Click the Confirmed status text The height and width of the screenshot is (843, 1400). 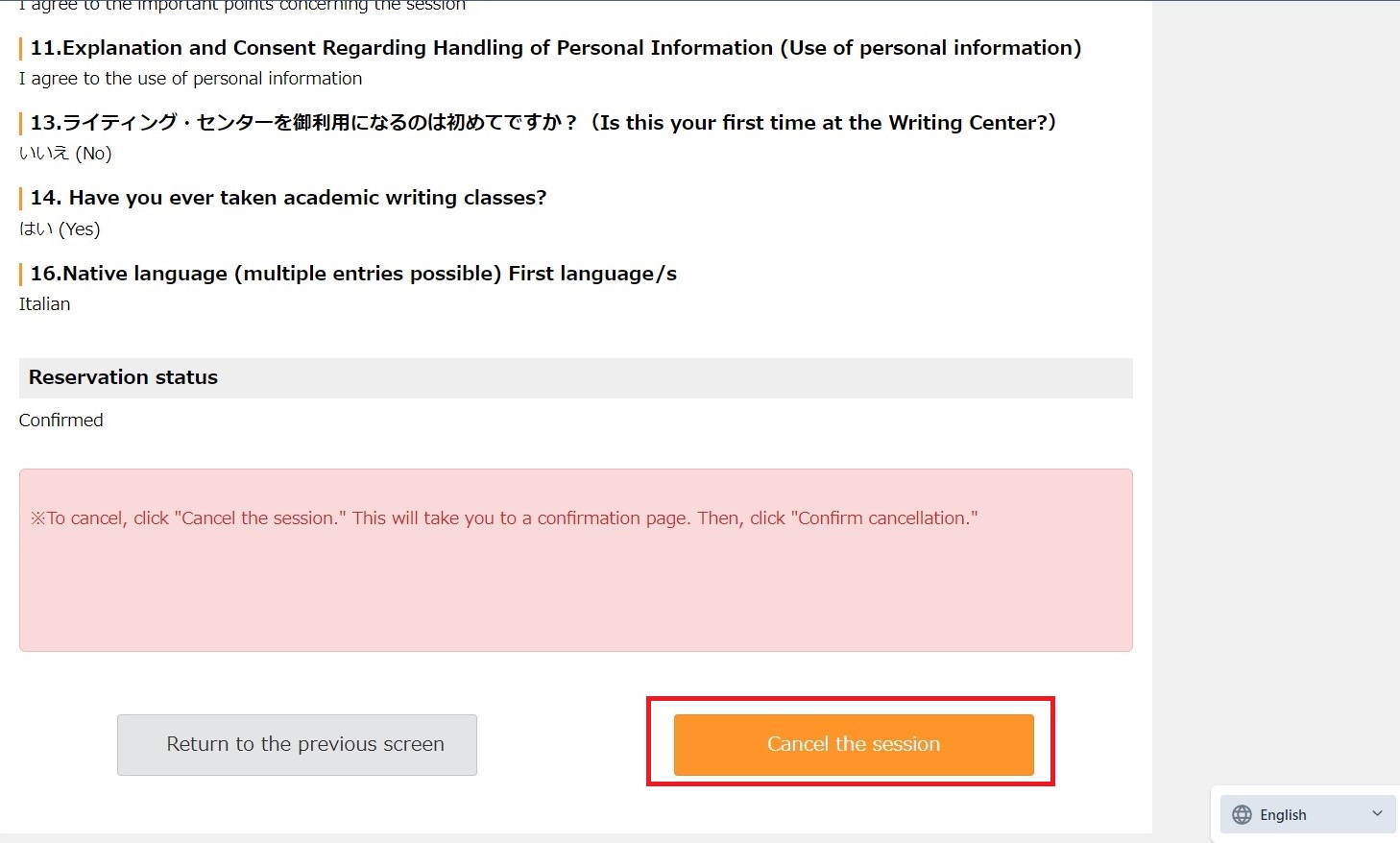pyautogui.click(x=61, y=420)
